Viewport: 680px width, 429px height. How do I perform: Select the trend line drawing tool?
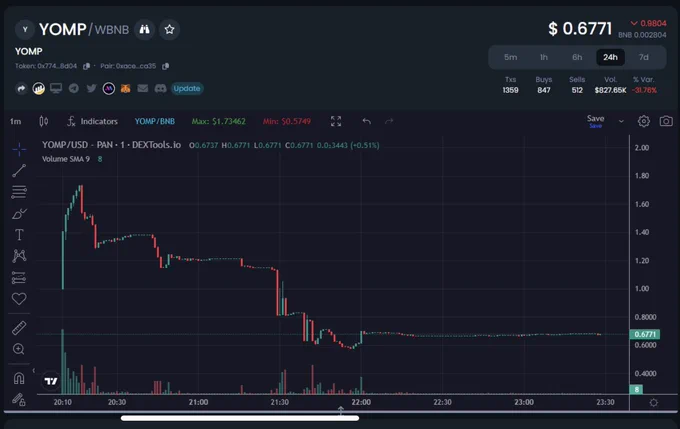pos(19,170)
